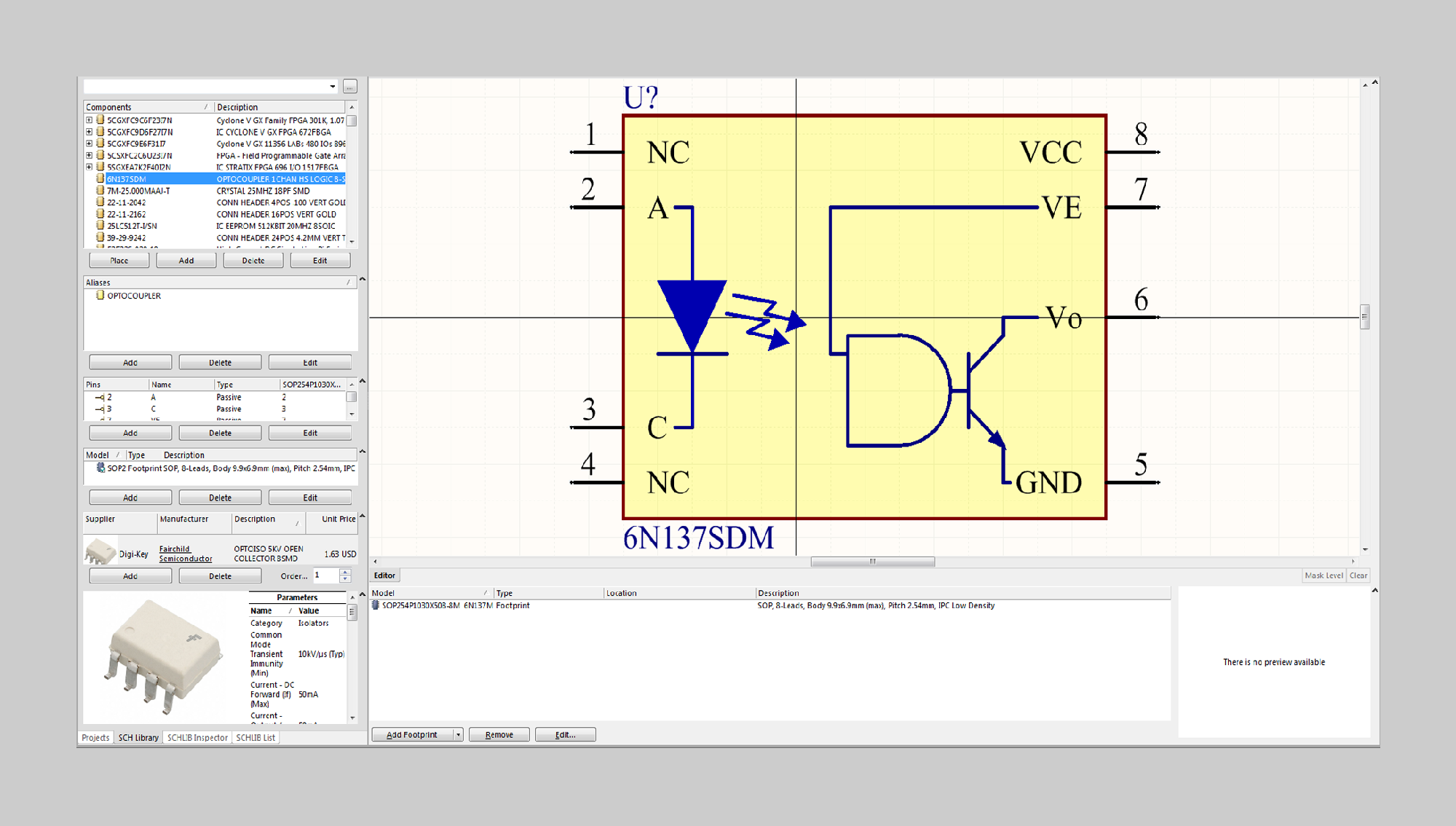Click Edit under the Components list

pos(320,261)
